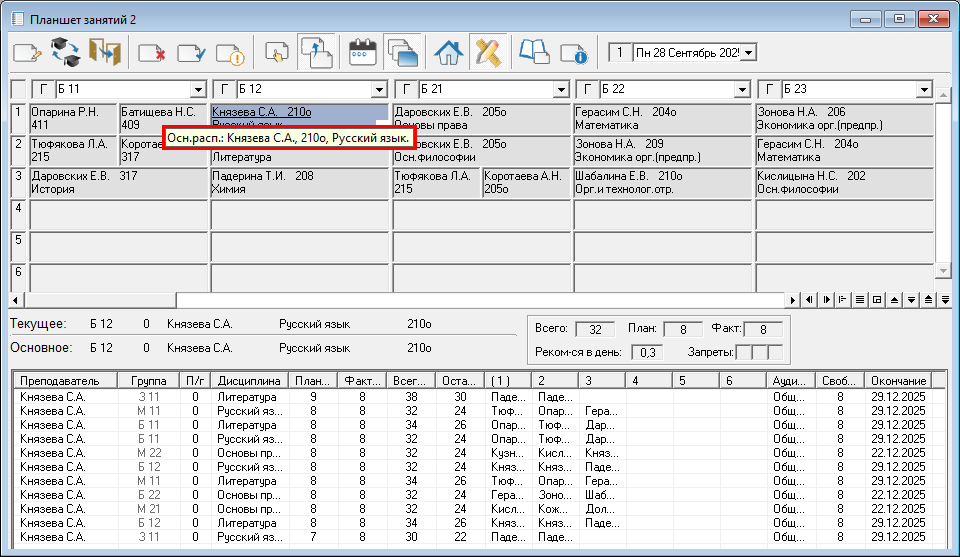Toggle the checkbox beside group Б 21
The height and width of the screenshot is (557, 960).
(405, 90)
